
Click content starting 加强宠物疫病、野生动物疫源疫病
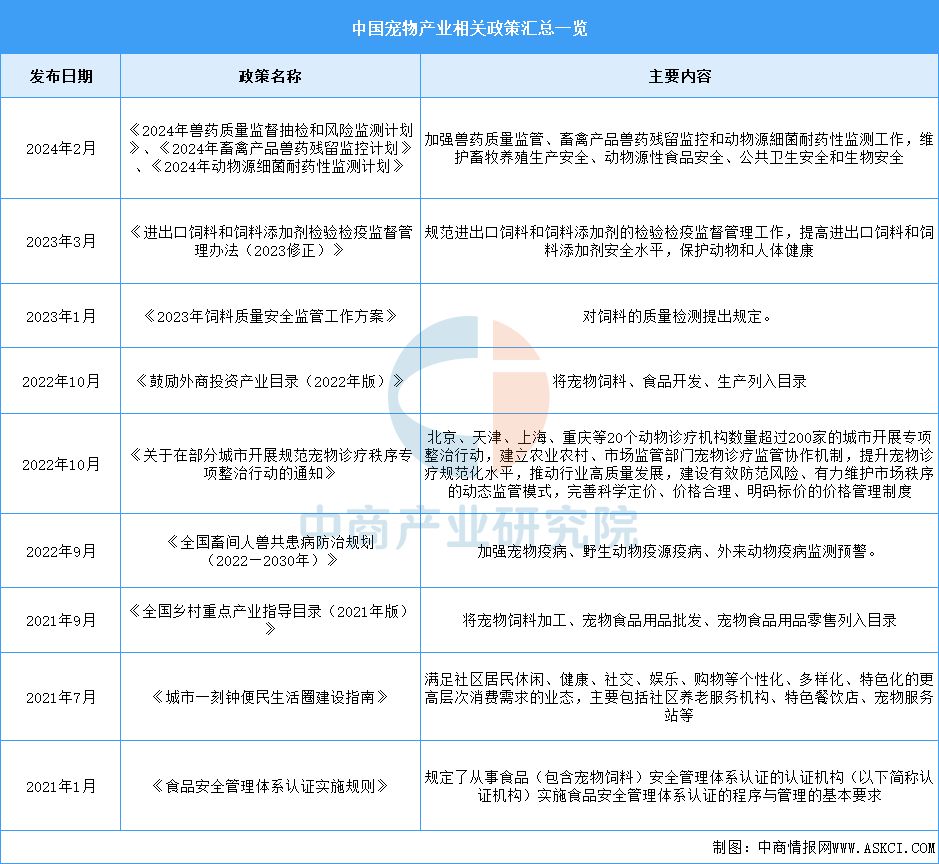click(679, 551)
